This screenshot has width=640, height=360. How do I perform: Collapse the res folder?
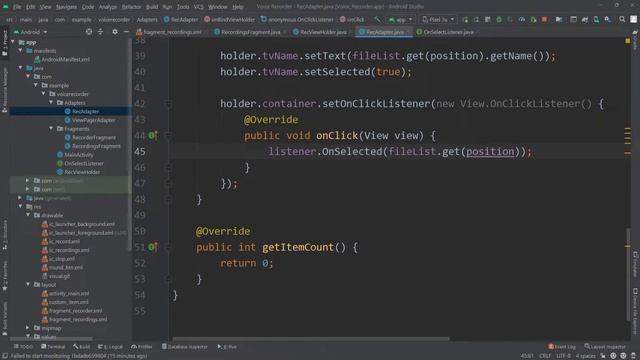click(20, 207)
